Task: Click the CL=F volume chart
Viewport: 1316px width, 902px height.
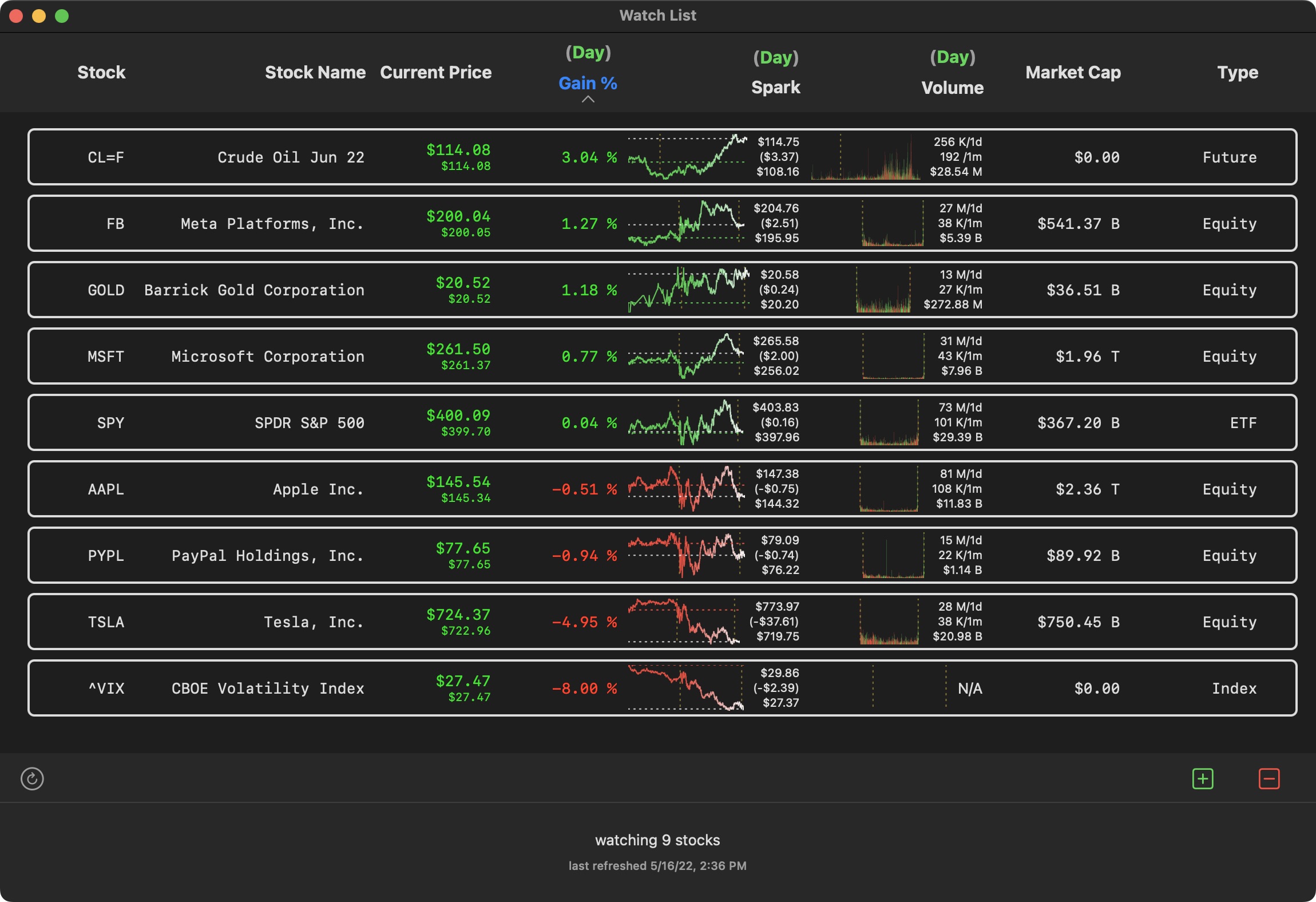Action: [866, 157]
